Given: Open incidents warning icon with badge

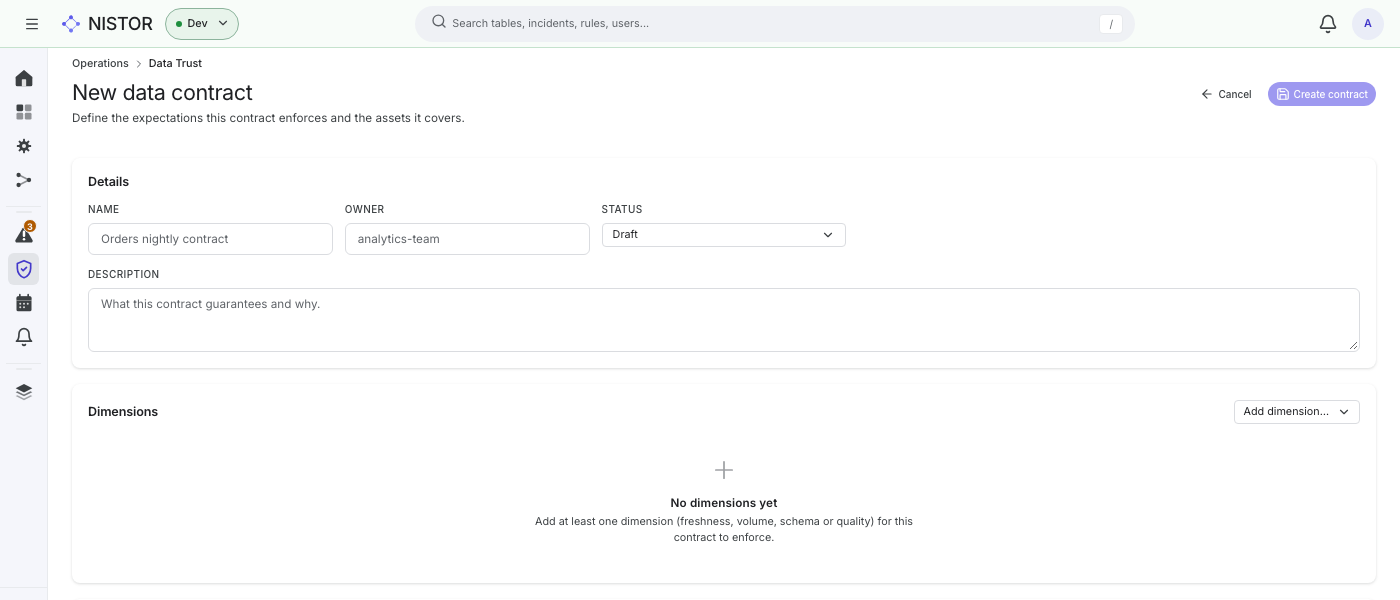Looking at the screenshot, I should tap(24, 235).
